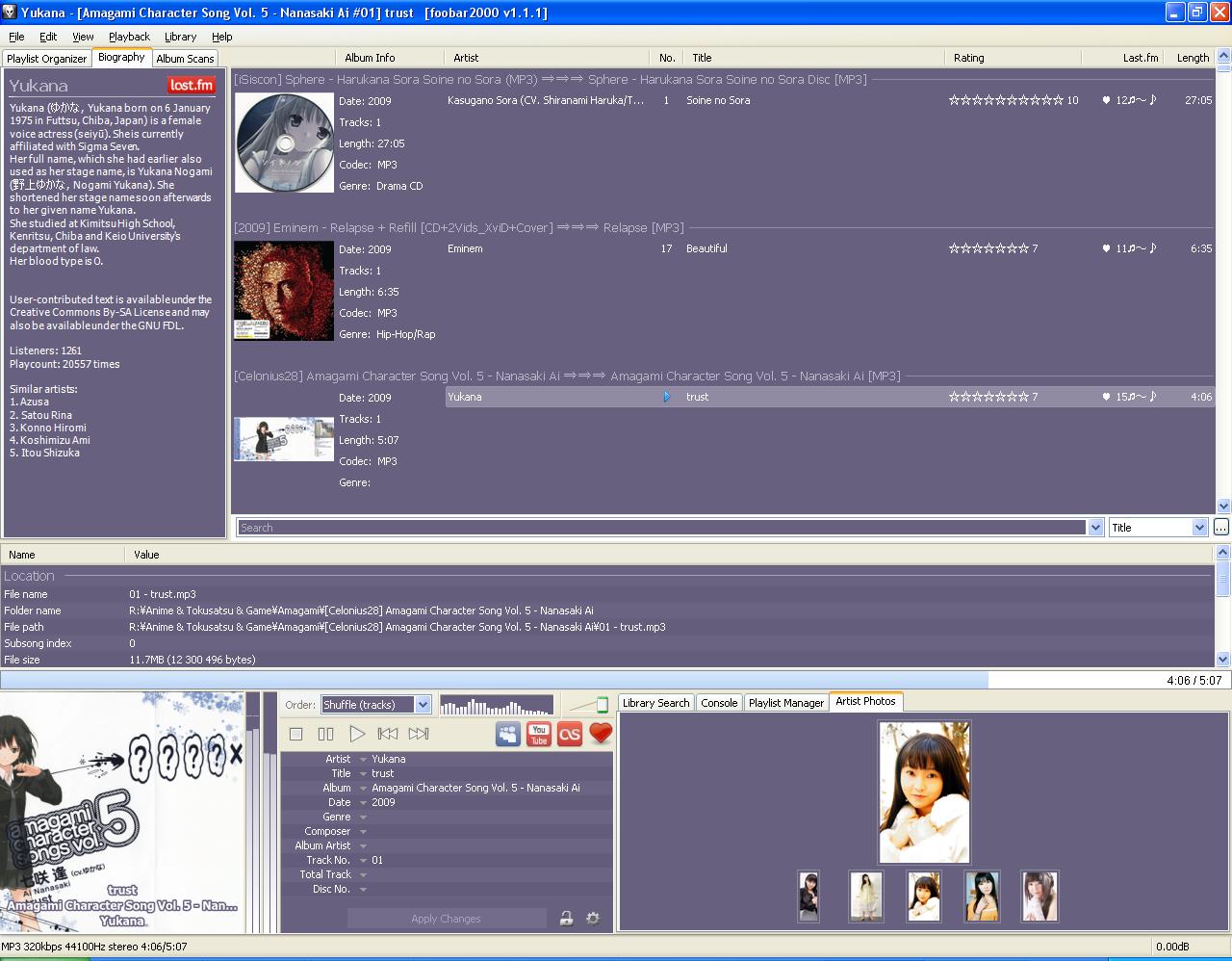This screenshot has height=961, width=1232.
Task: Open the File menu
Action: 16,37
